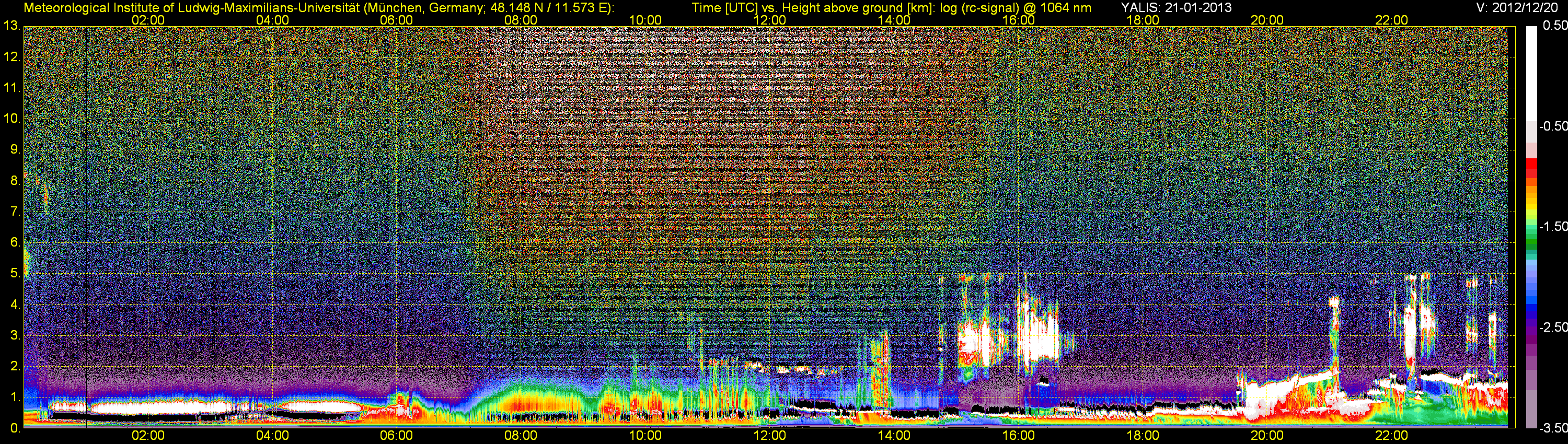
Task: Click the white segment of the color scale
Action: pyautogui.click(x=1531, y=73)
